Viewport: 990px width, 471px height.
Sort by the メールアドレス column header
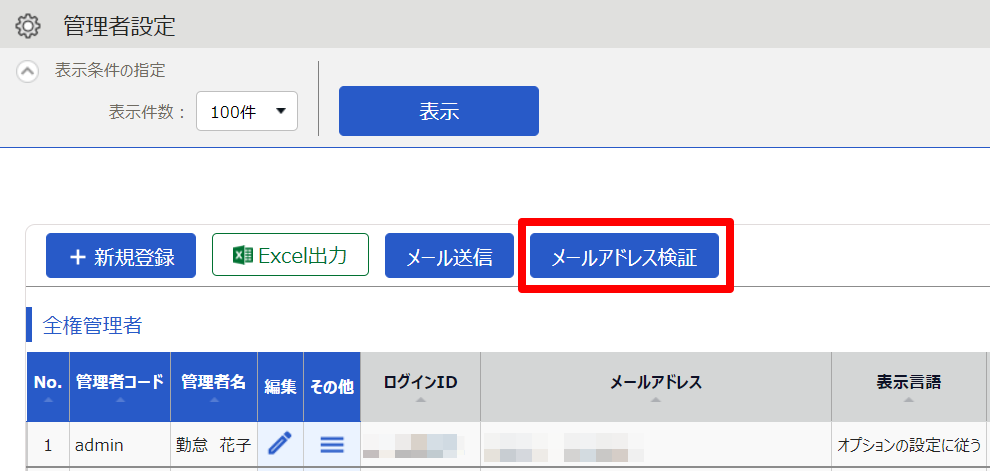click(656, 386)
